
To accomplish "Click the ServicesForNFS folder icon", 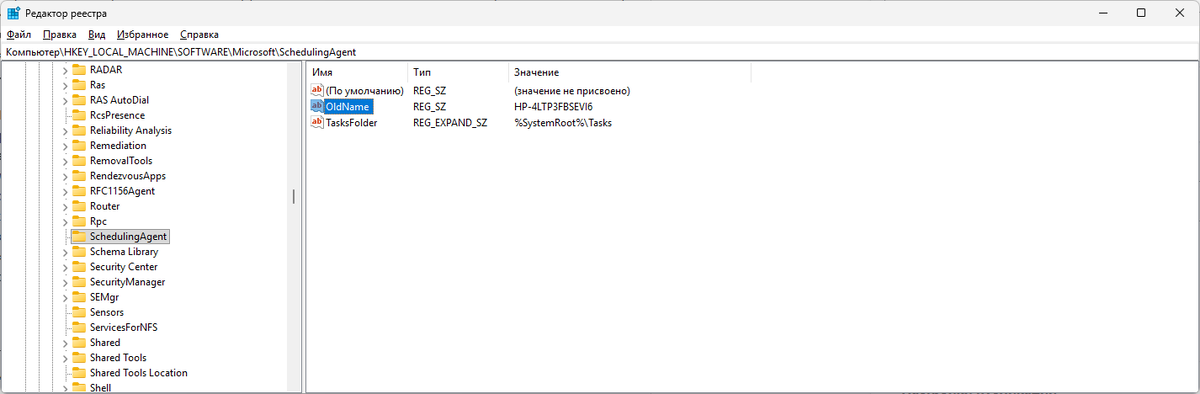I will click(79, 327).
